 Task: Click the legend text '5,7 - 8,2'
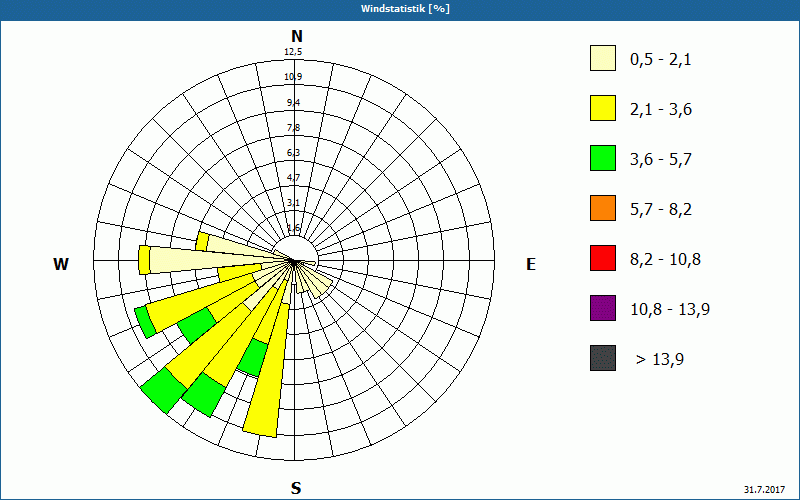pos(661,210)
